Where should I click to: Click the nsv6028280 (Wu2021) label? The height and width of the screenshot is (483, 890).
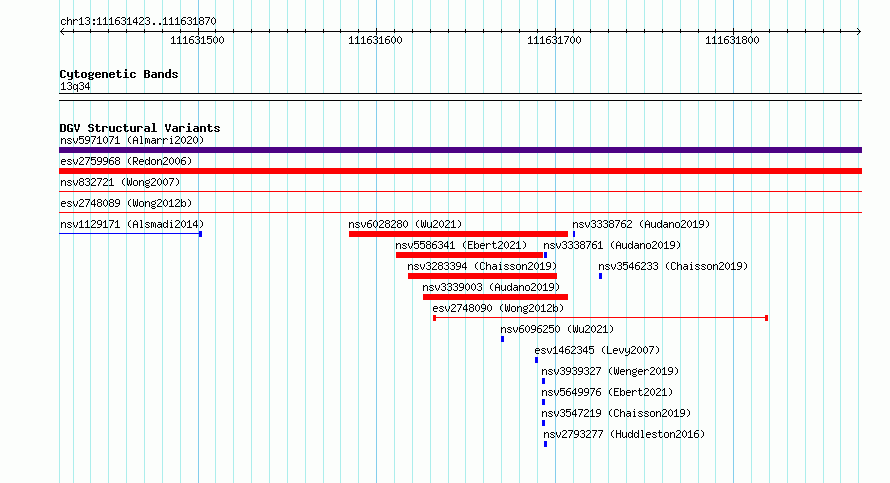(405, 224)
